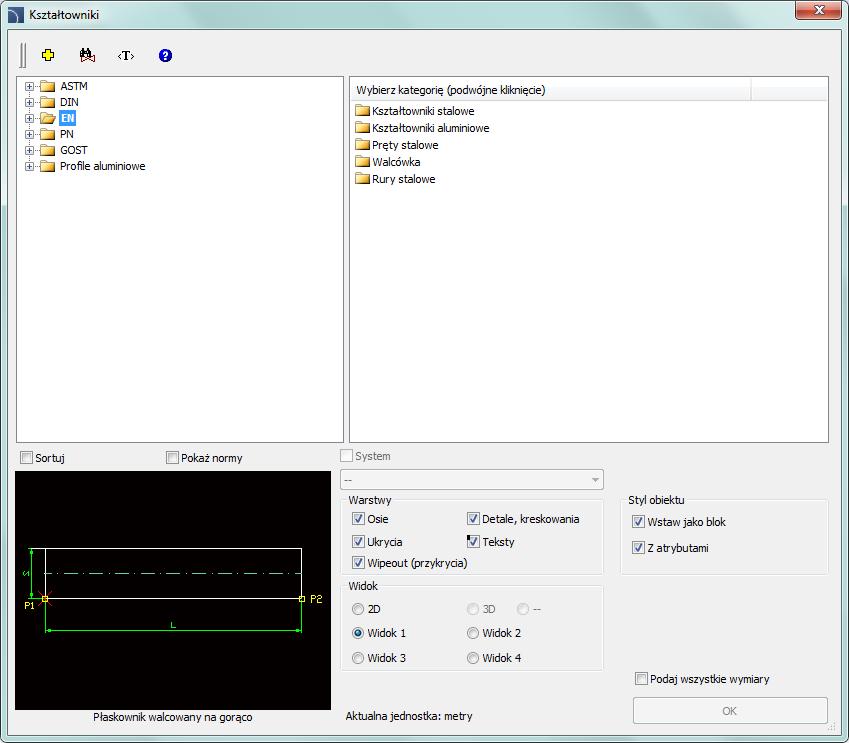Uncheck the Teksty checkbox
The image size is (849, 743).
click(x=473, y=541)
